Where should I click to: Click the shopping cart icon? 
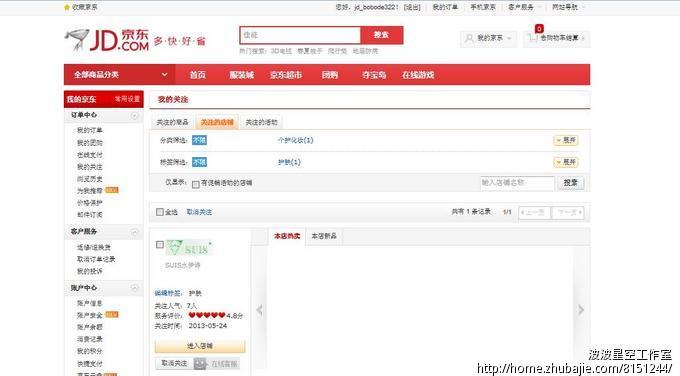(533, 39)
